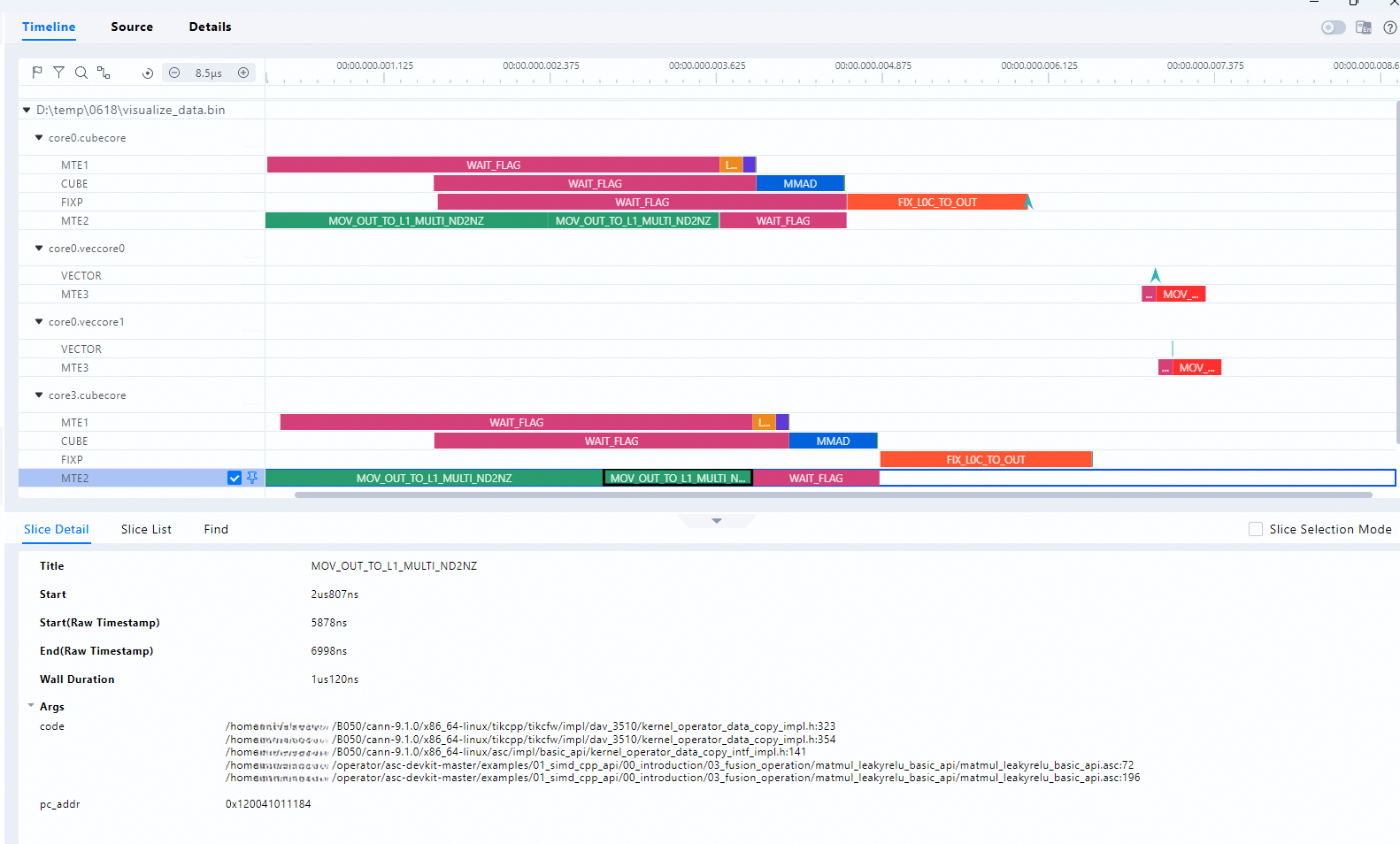This screenshot has width=1400, height=844.
Task: Collapse the core0.veccore1 group
Action: coord(39,321)
